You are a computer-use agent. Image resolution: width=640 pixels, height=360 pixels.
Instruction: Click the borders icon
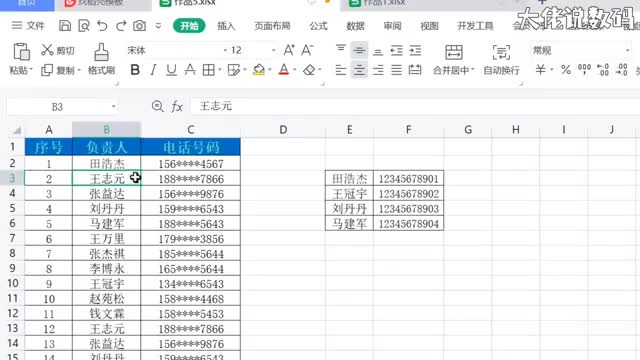click(209, 70)
